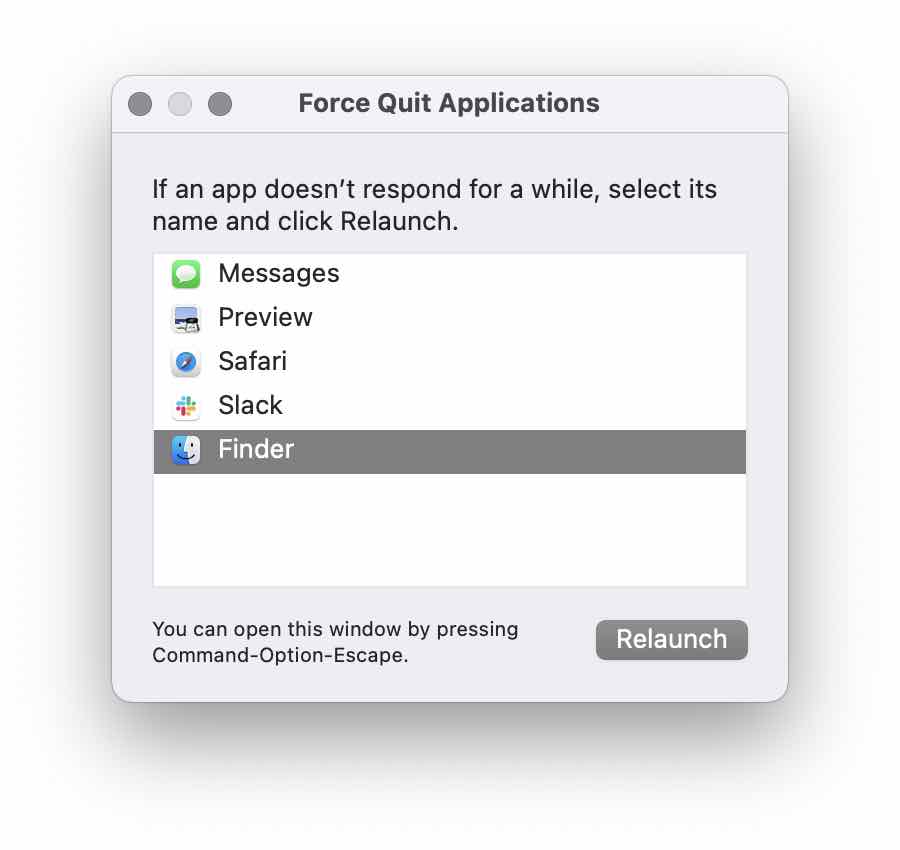Image resolution: width=900 pixels, height=850 pixels.
Task: Click the green Messages app icon
Action: pyautogui.click(x=186, y=274)
